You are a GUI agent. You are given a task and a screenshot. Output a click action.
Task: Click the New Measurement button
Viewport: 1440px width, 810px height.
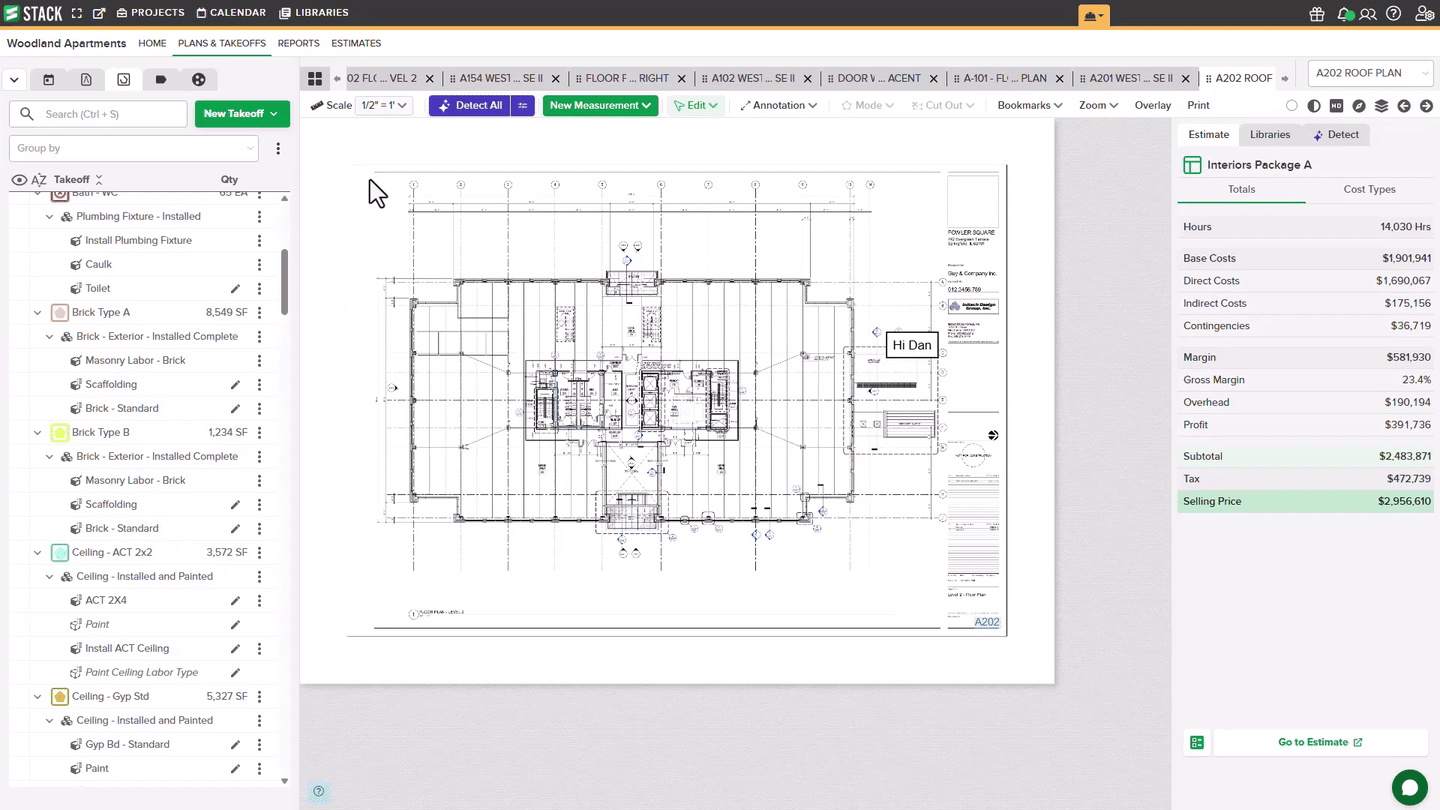[600, 105]
